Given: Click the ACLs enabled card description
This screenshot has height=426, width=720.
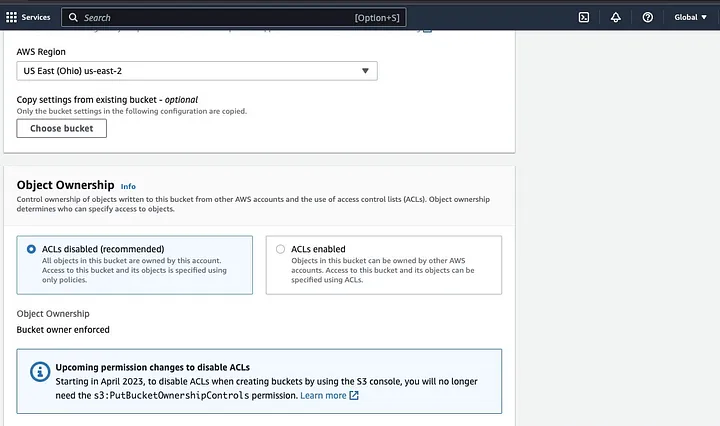Looking at the screenshot, I should [x=382, y=270].
